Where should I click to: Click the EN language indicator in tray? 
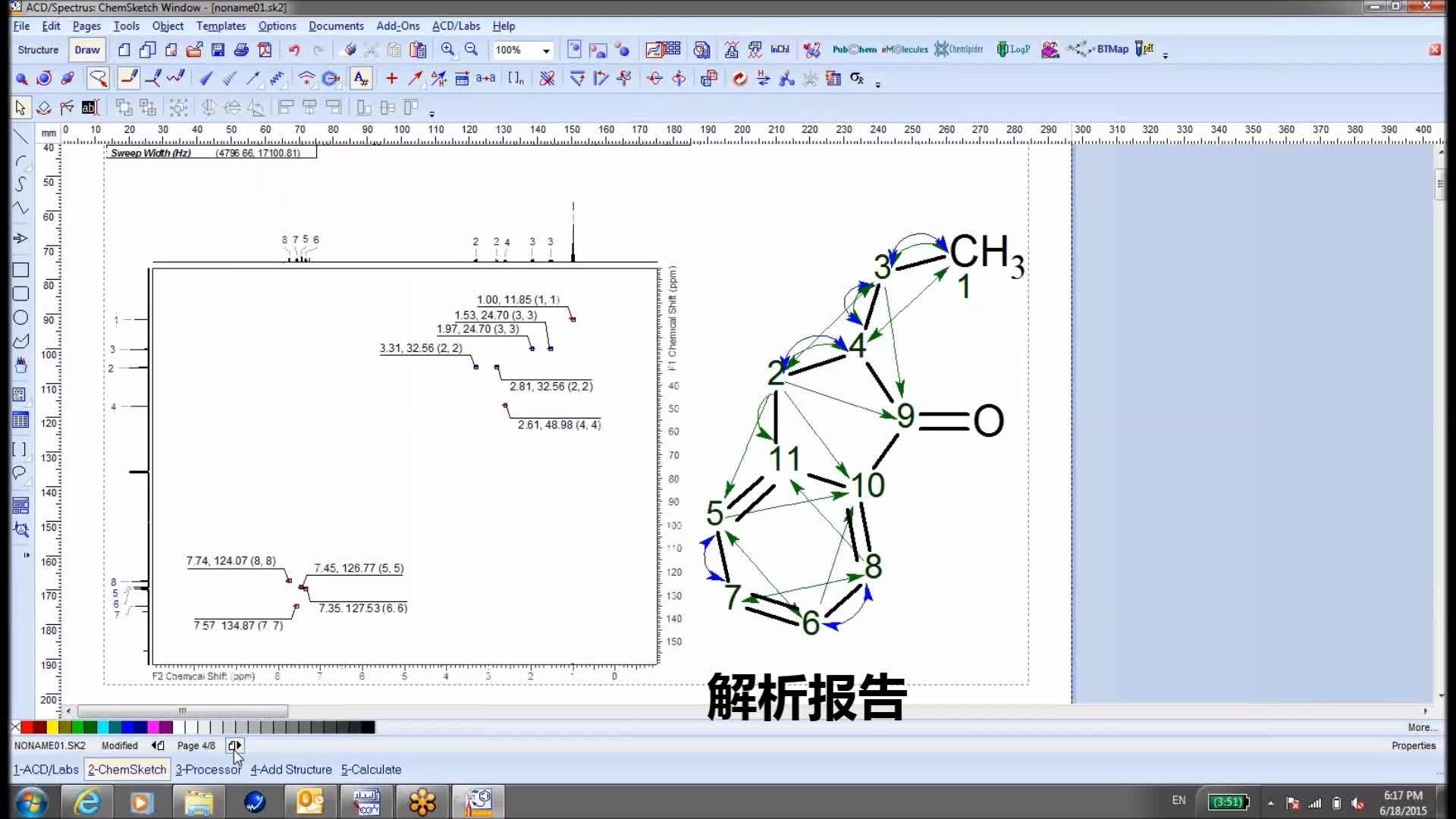(1178, 801)
